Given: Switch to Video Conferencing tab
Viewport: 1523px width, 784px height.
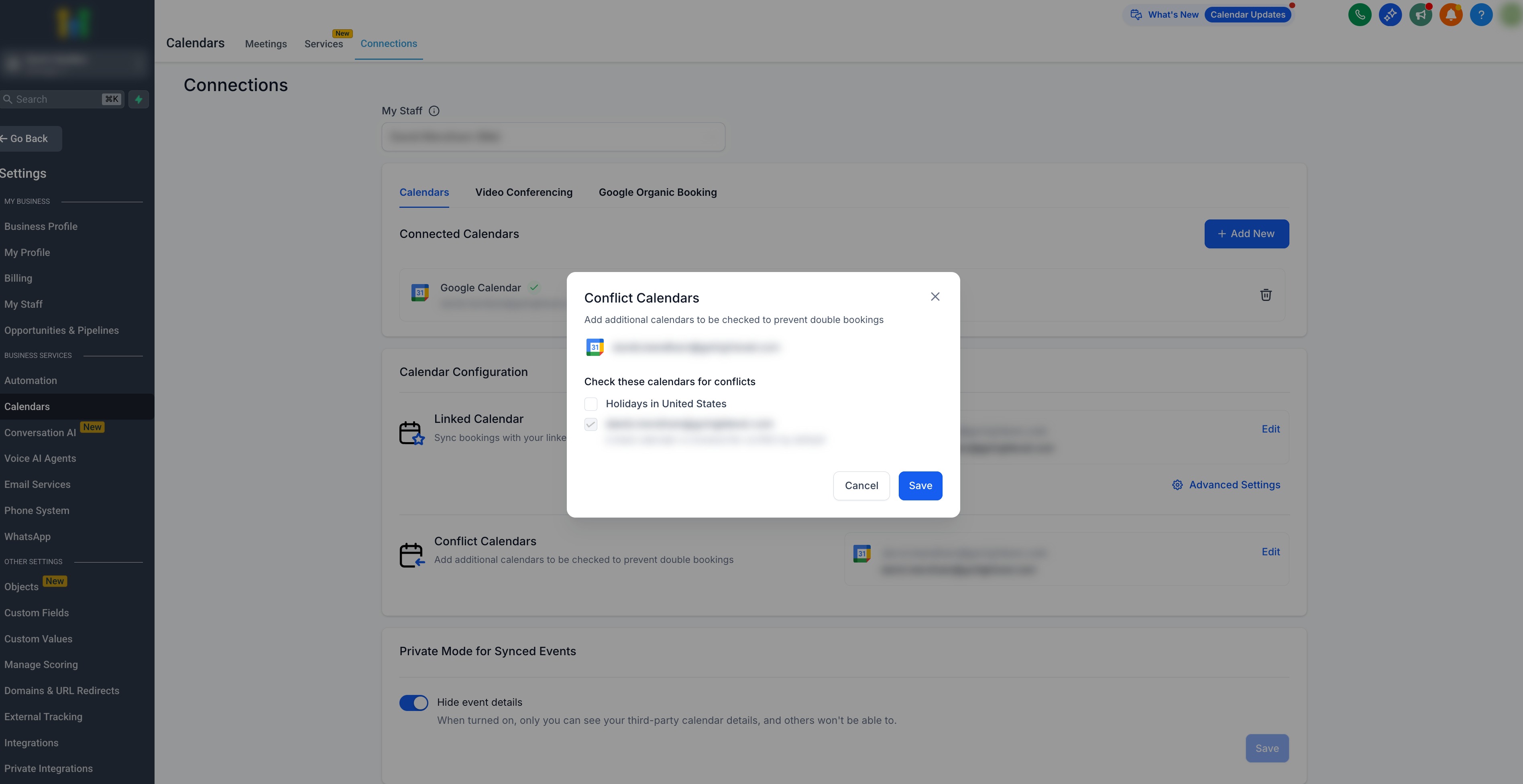Looking at the screenshot, I should (x=523, y=193).
